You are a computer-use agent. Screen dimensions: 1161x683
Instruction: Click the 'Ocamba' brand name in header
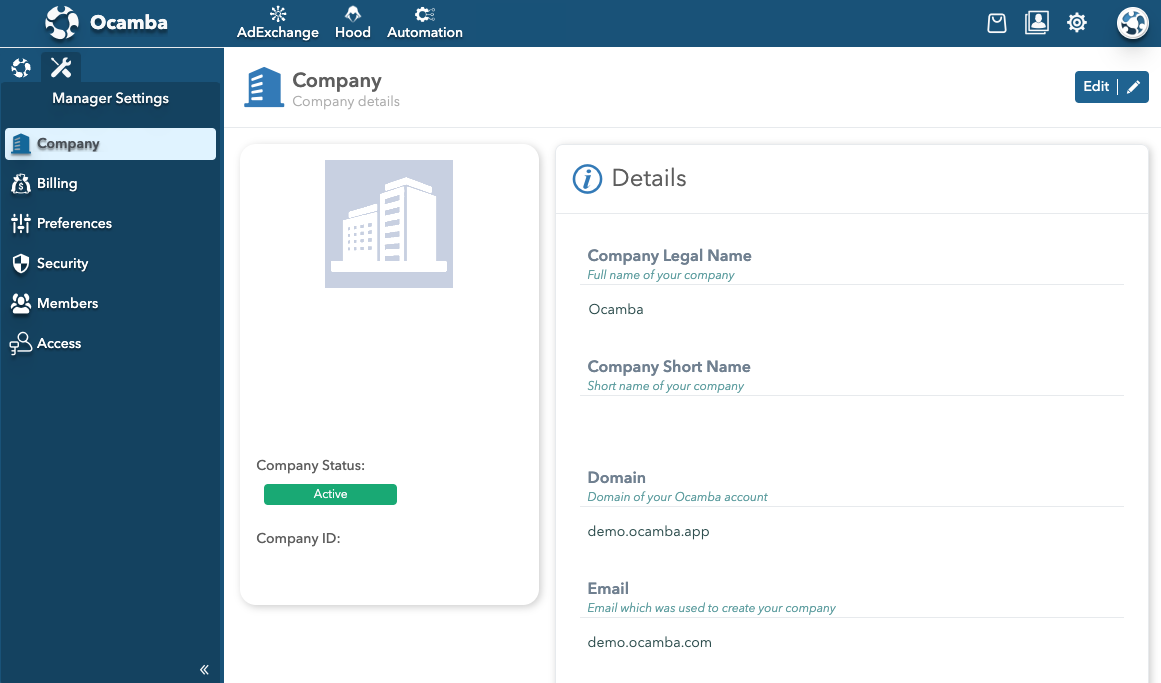(x=129, y=22)
